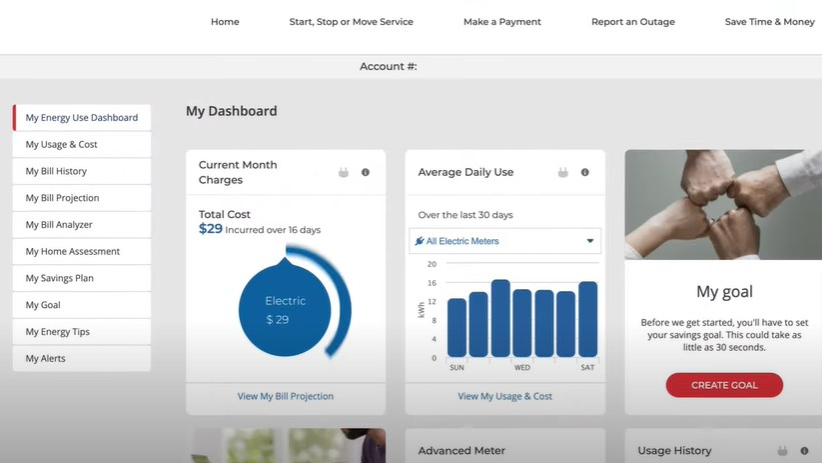Screen dimensions: 822x463
Task: Open the info icon on Current Month Charges
Action: tap(365, 173)
